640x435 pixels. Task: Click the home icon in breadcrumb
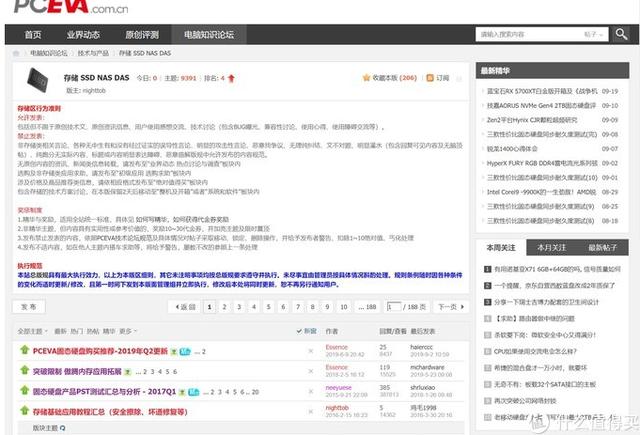(x=16, y=53)
